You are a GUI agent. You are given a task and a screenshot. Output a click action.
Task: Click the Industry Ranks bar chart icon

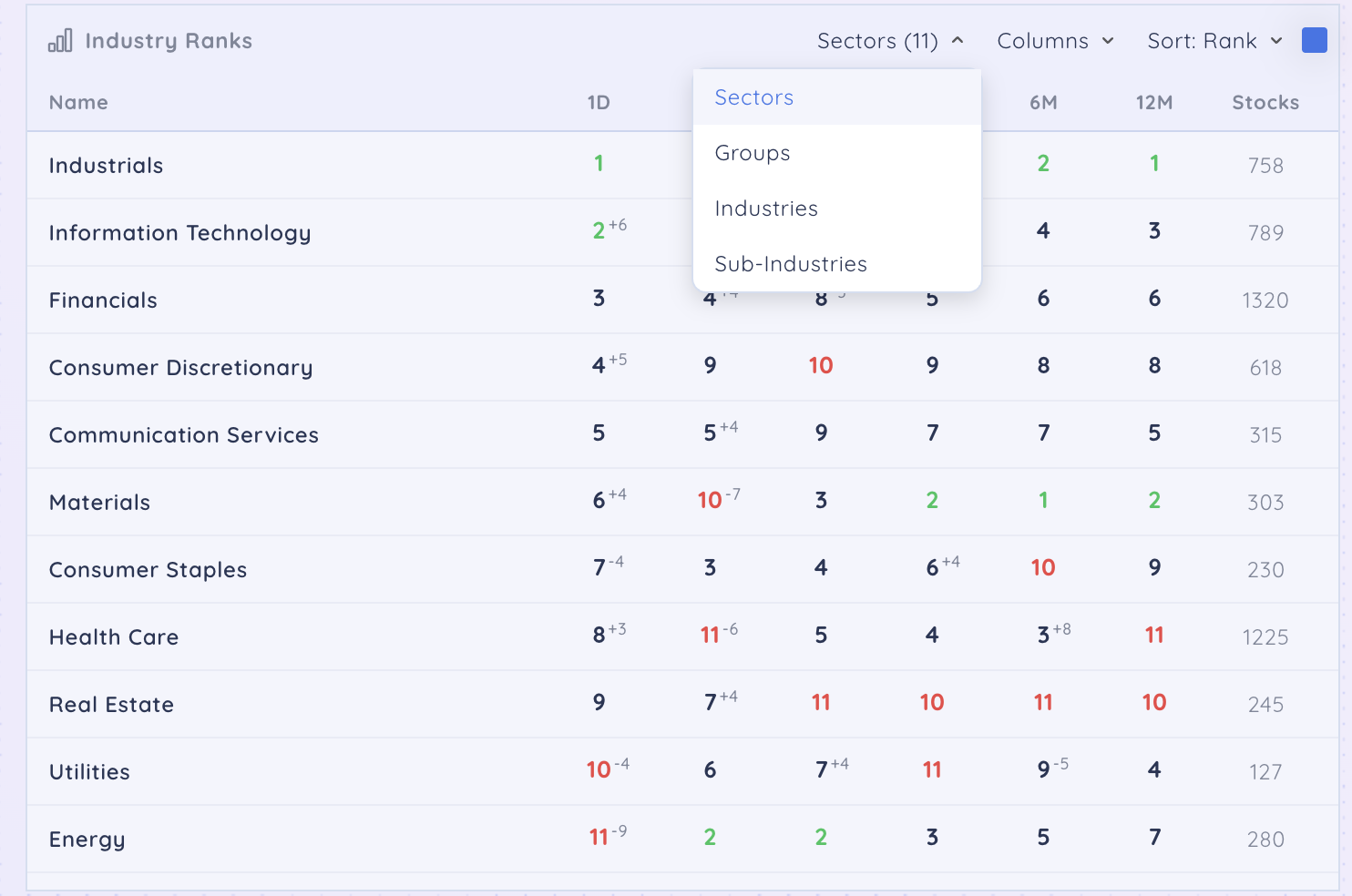[x=60, y=41]
